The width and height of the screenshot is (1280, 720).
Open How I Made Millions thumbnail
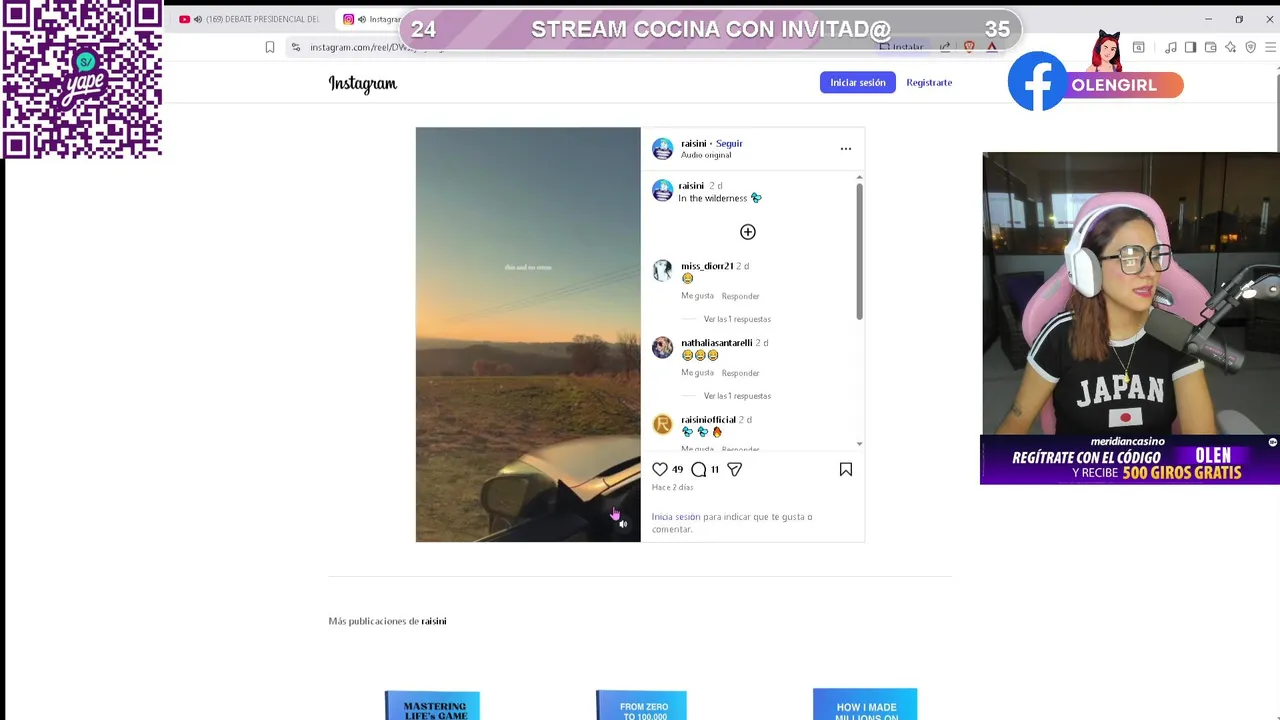(865, 704)
